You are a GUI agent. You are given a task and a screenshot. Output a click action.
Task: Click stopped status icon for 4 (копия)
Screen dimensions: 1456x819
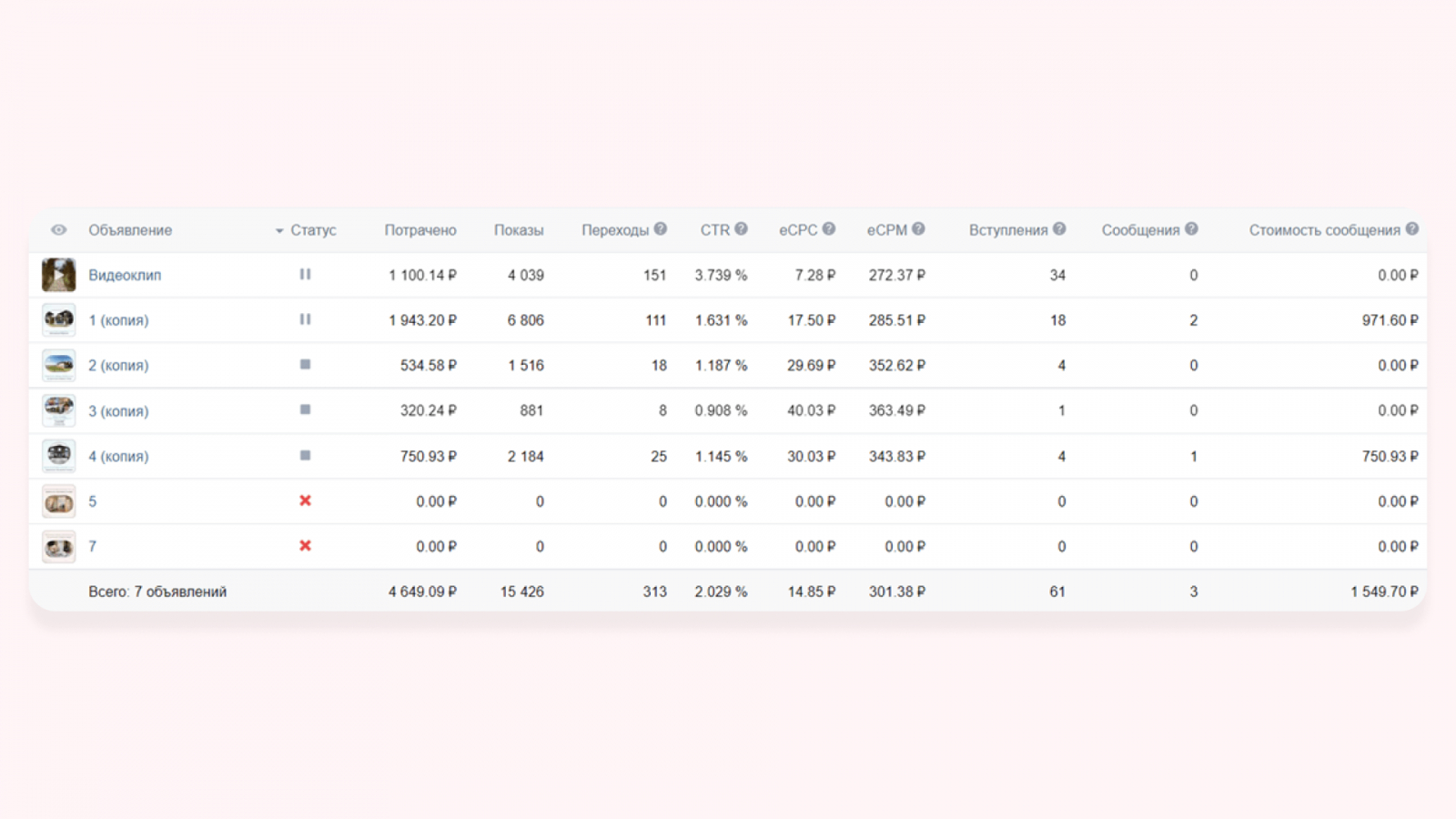click(x=305, y=455)
